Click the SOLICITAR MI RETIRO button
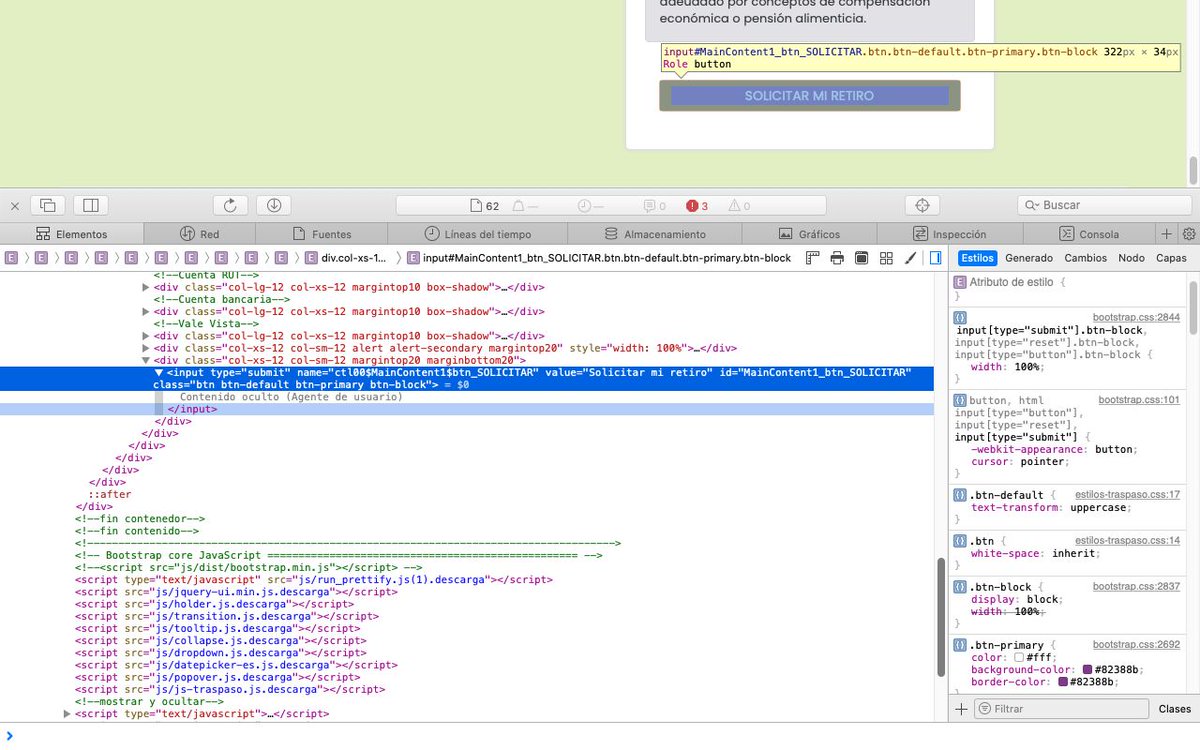1200x750 pixels. pos(809,96)
